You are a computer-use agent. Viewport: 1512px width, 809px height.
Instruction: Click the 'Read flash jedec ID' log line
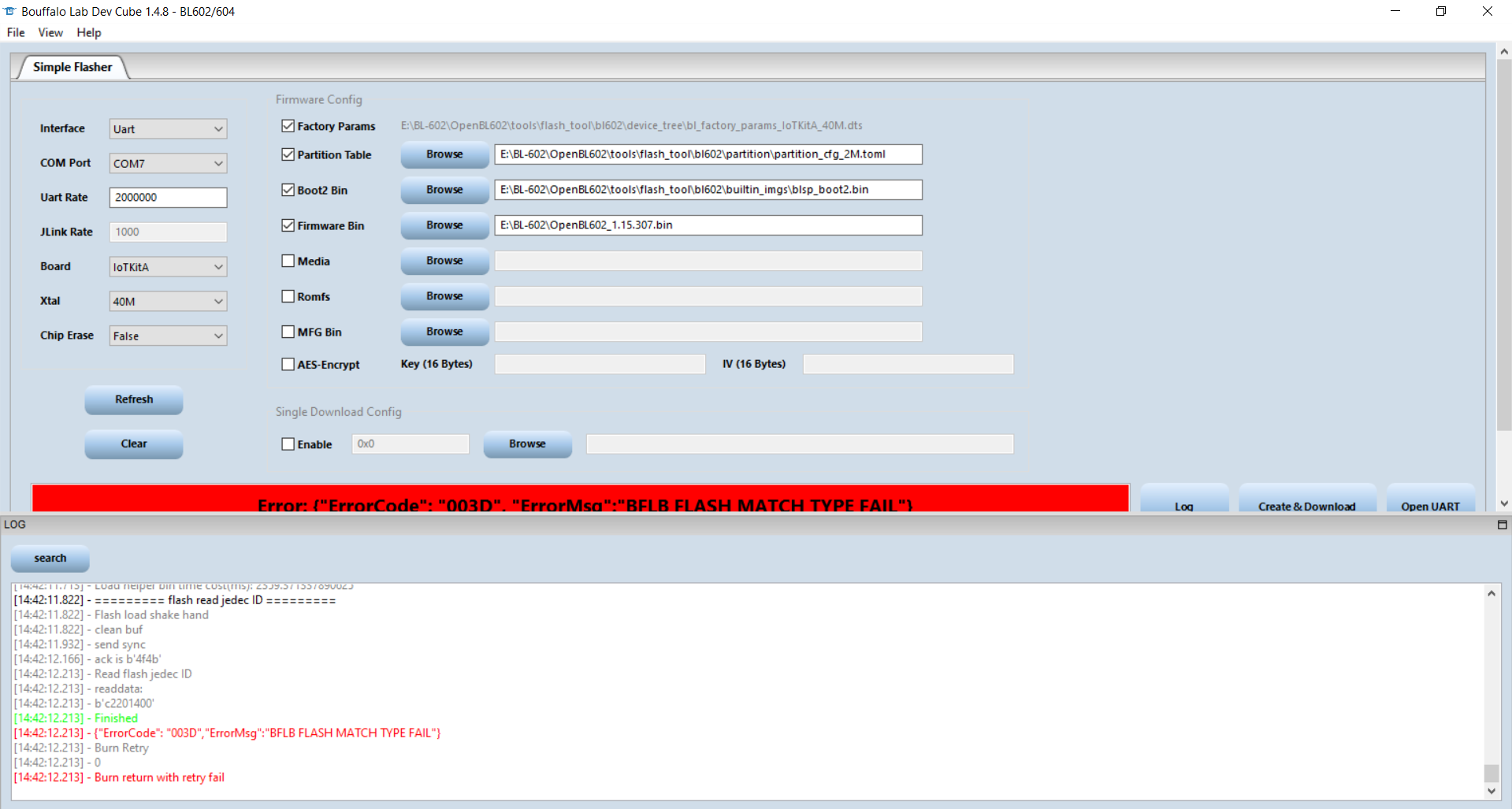103,674
